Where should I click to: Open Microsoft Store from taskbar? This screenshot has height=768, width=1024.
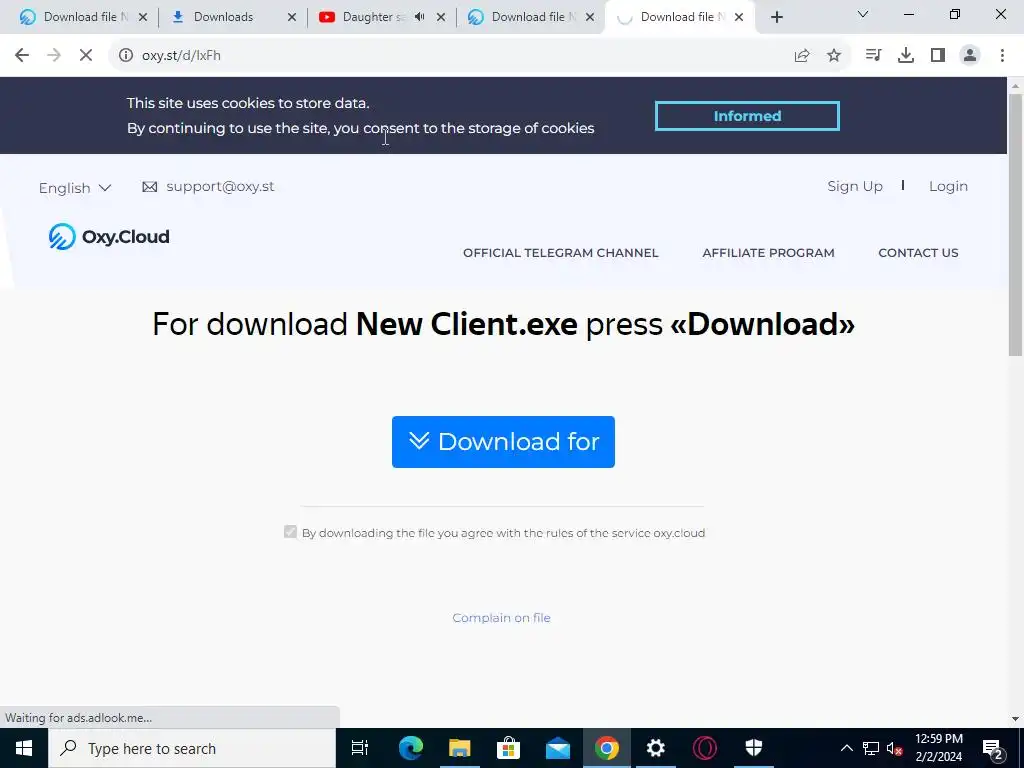pos(508,748)
